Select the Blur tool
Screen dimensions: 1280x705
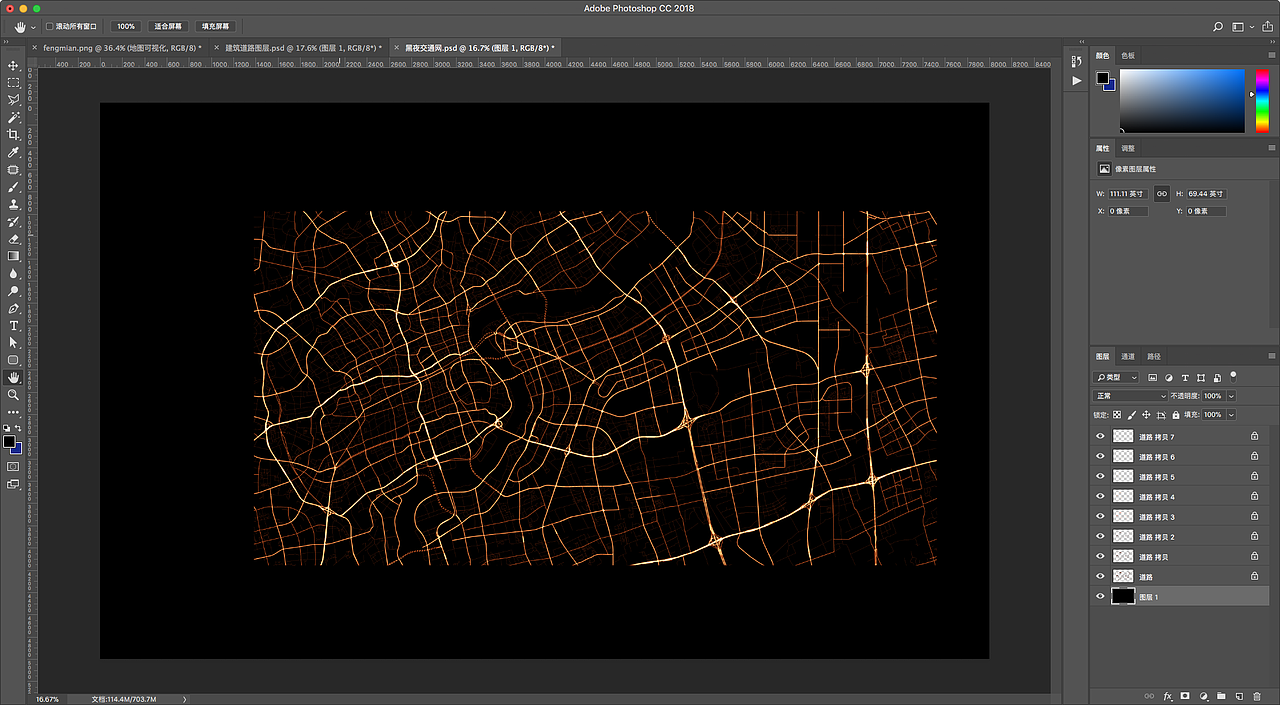click(14, 273)
